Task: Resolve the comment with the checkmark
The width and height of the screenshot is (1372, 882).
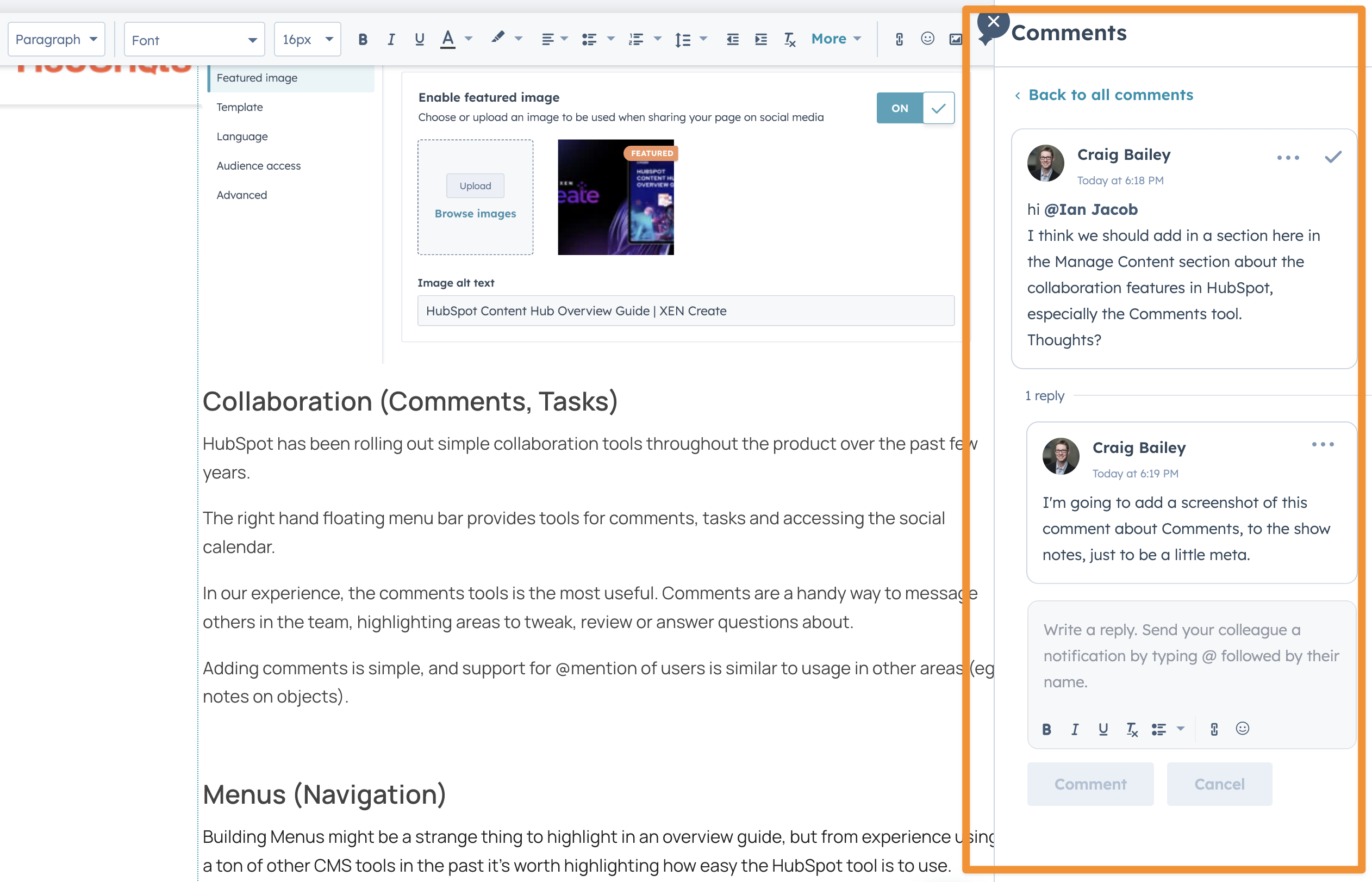Action: pos(1333,158)
